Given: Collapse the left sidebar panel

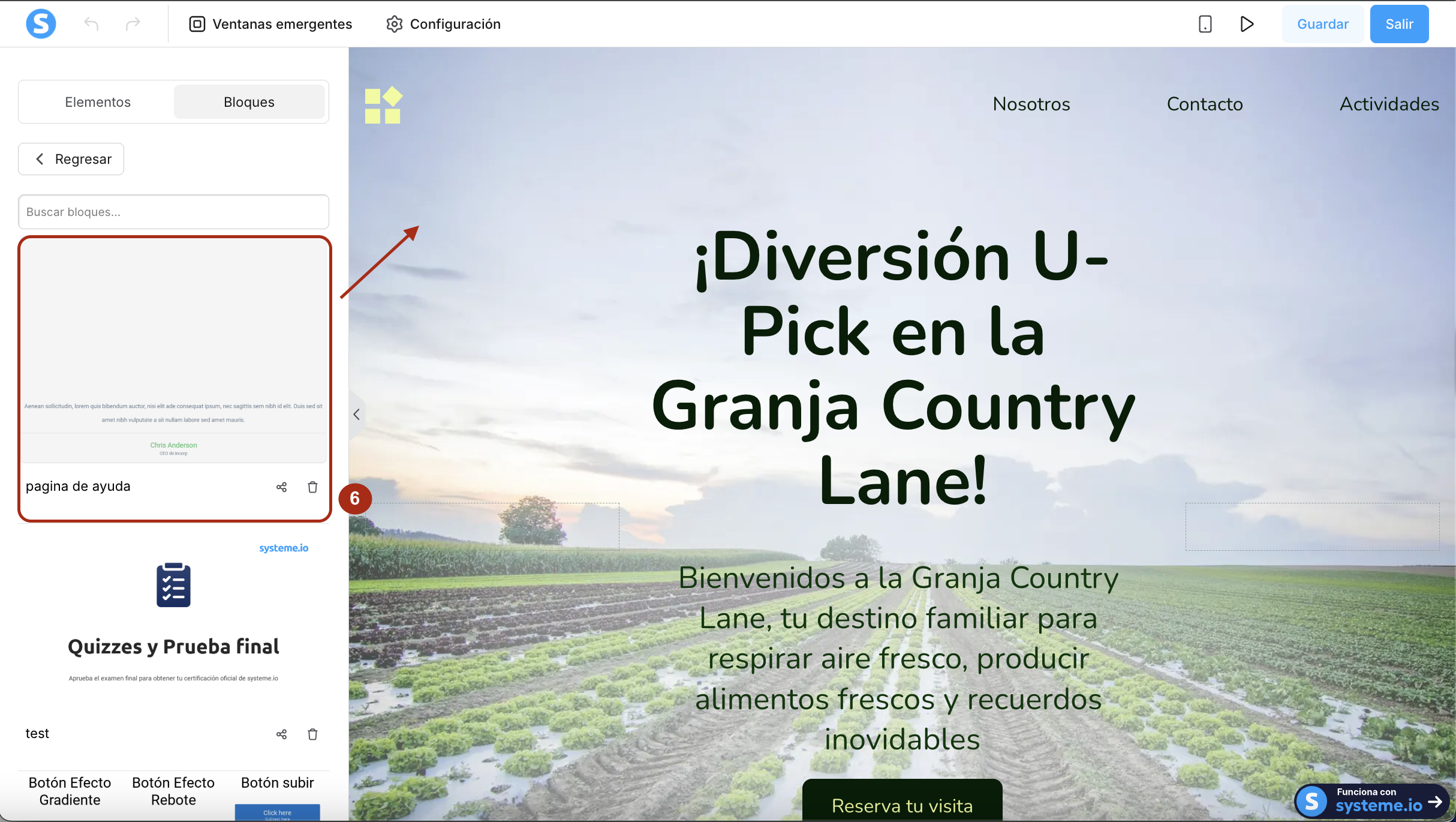Looking at the screenshot, I should [x=356, y=415].
